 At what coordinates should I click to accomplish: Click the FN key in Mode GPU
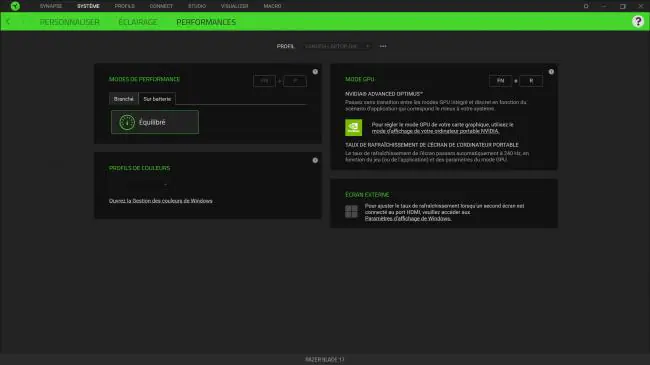[x=500, y=81]
